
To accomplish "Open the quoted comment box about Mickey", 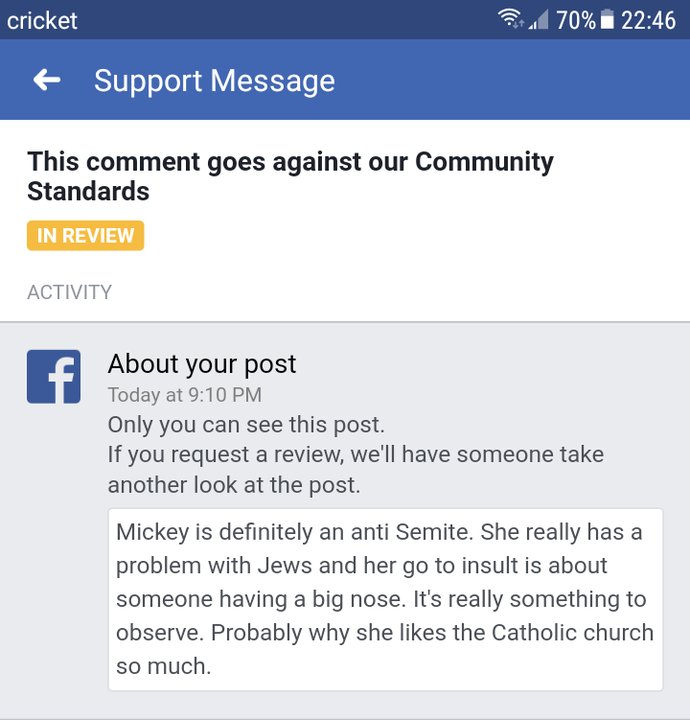I will 385,599.
